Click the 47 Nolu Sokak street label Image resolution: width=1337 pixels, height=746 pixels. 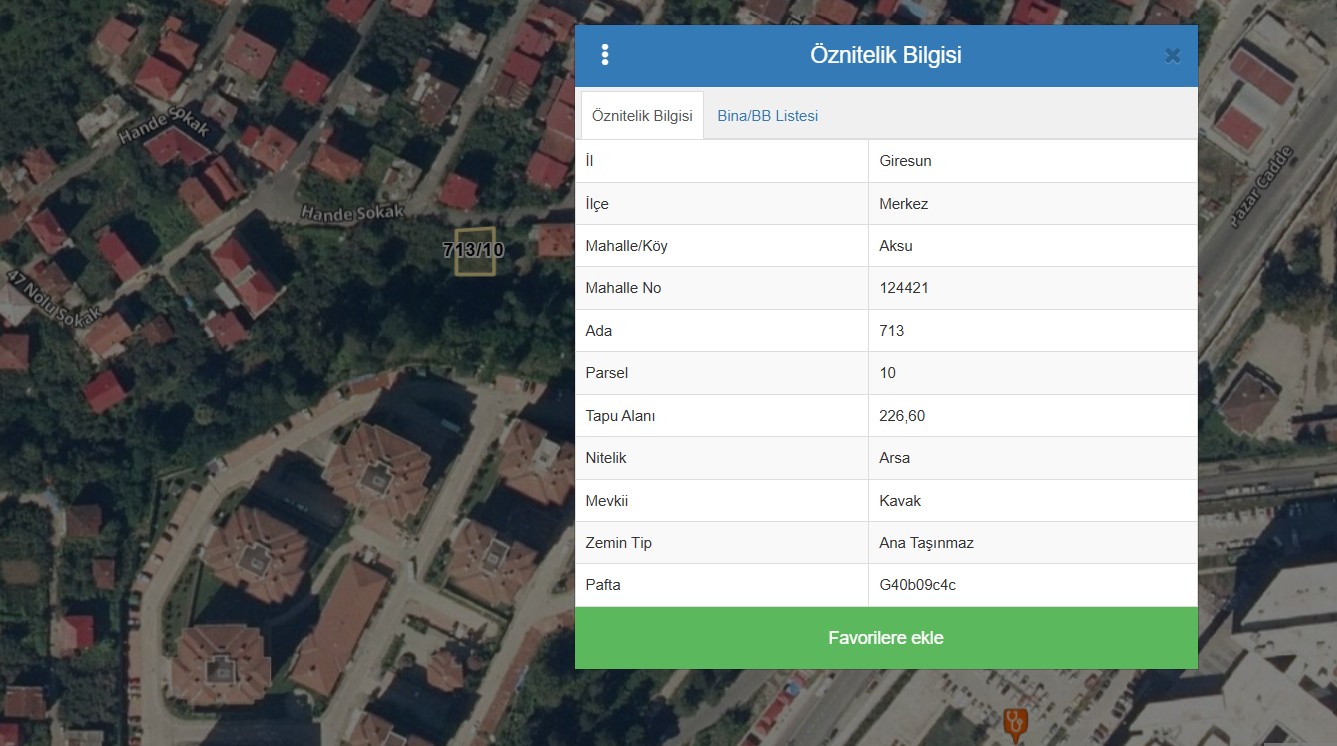tap(54, 297)
